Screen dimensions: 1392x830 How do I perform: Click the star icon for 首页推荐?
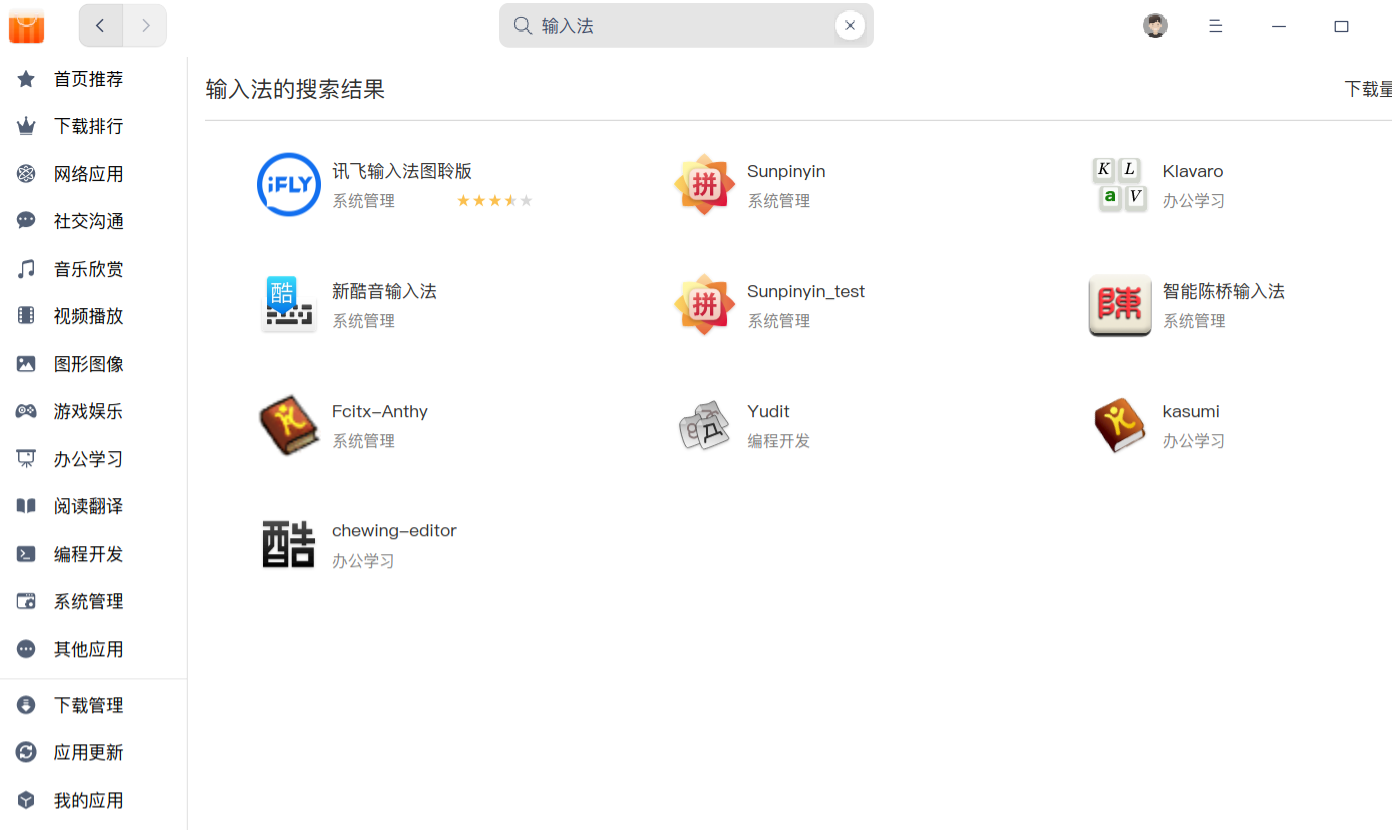26,79
